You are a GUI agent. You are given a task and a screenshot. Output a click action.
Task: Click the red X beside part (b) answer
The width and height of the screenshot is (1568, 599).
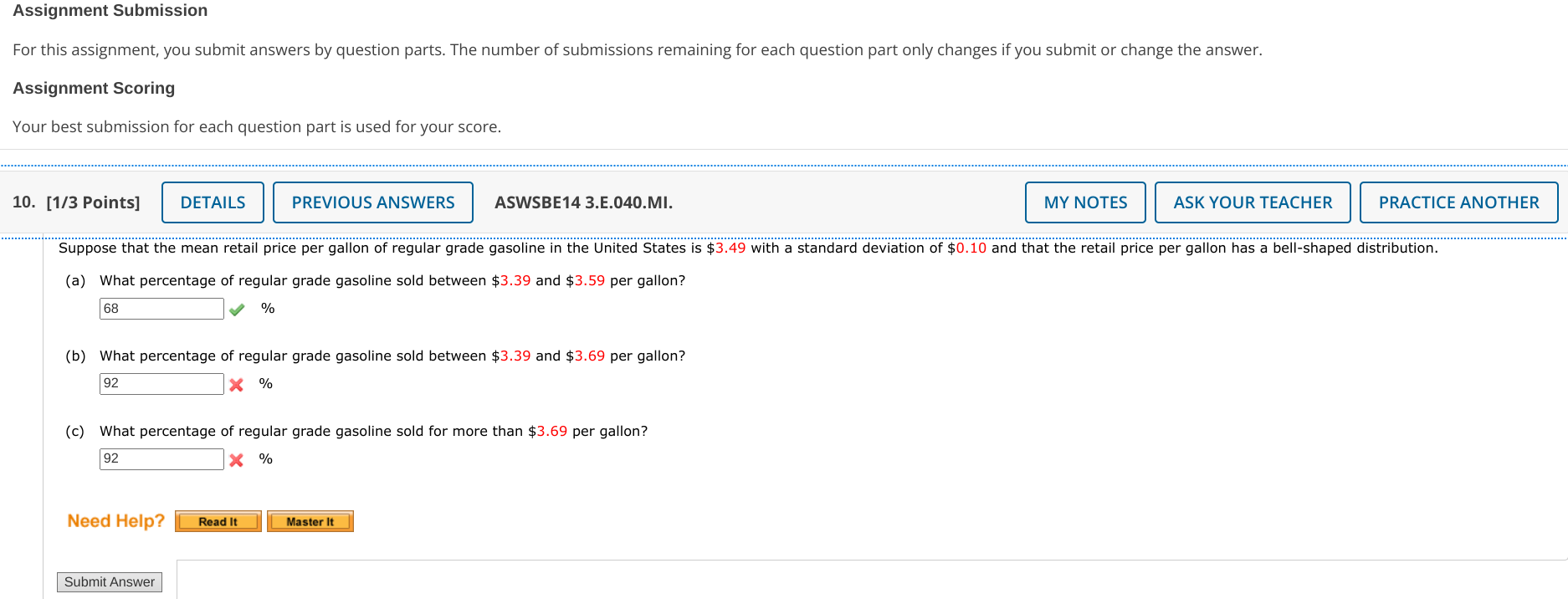coord(236,384)
